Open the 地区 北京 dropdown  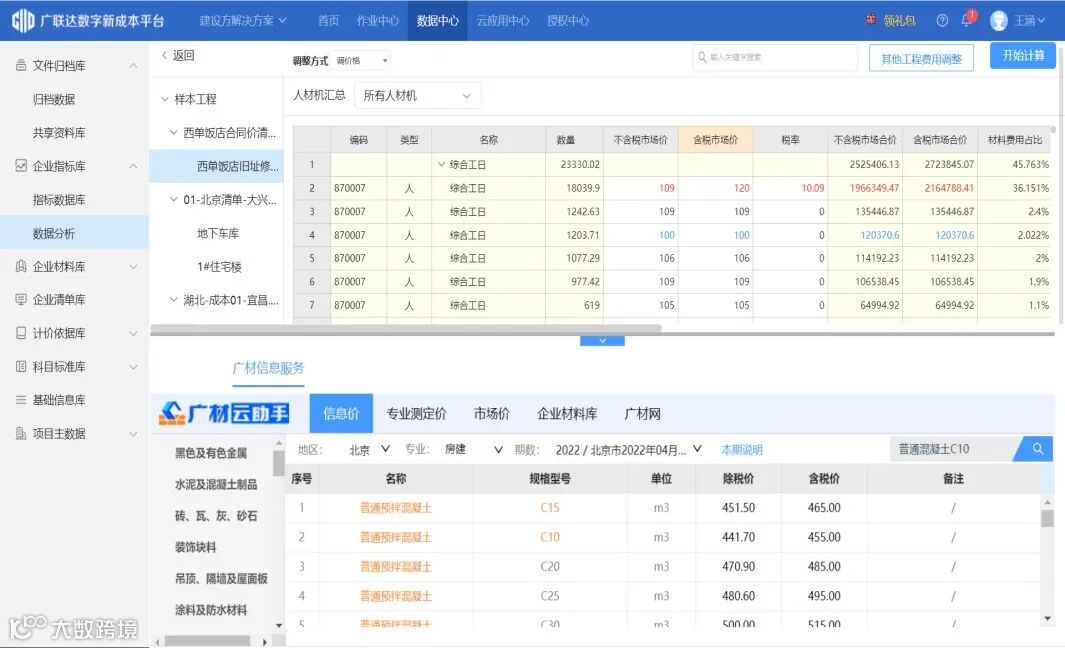tap(369, 449)
